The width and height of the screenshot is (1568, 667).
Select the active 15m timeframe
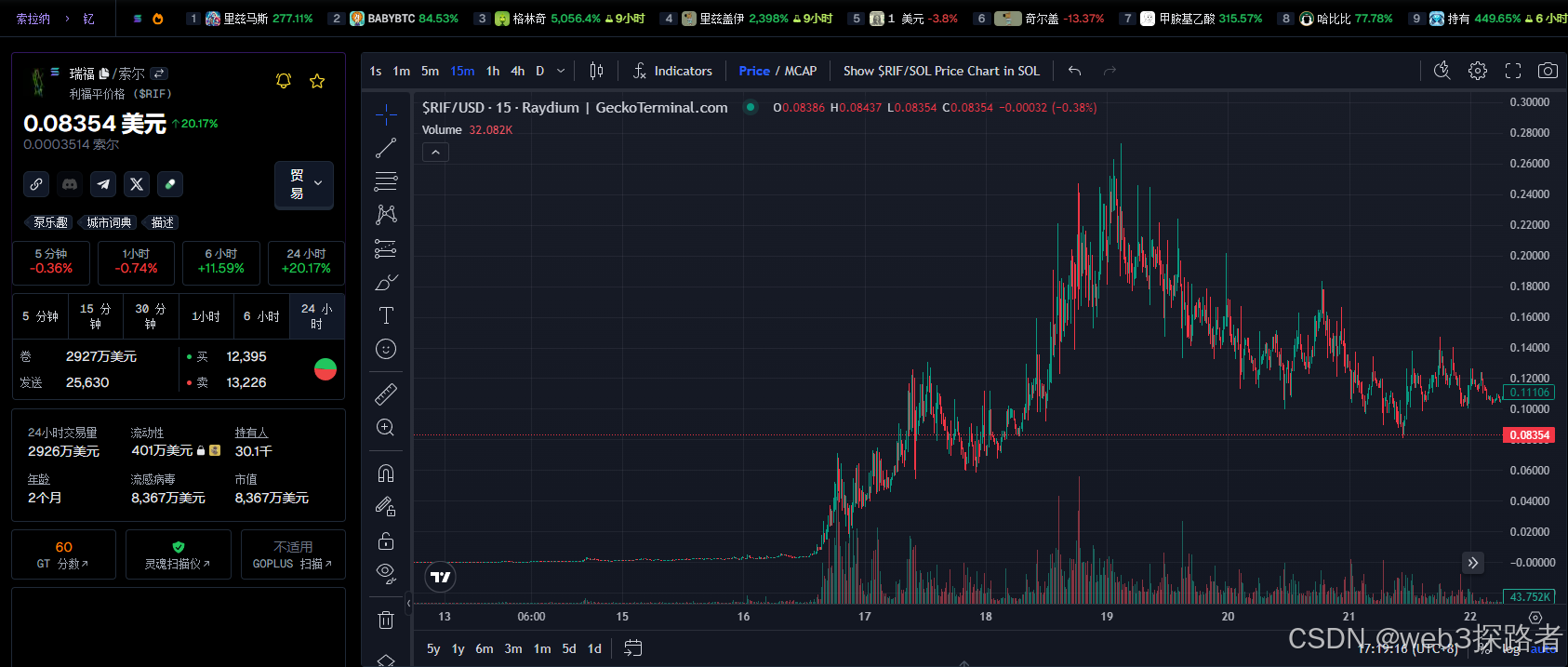[462, 71]
